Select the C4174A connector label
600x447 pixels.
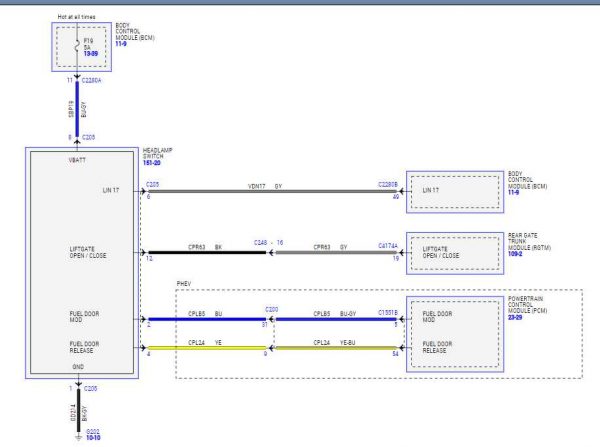[x=388, y=246]
